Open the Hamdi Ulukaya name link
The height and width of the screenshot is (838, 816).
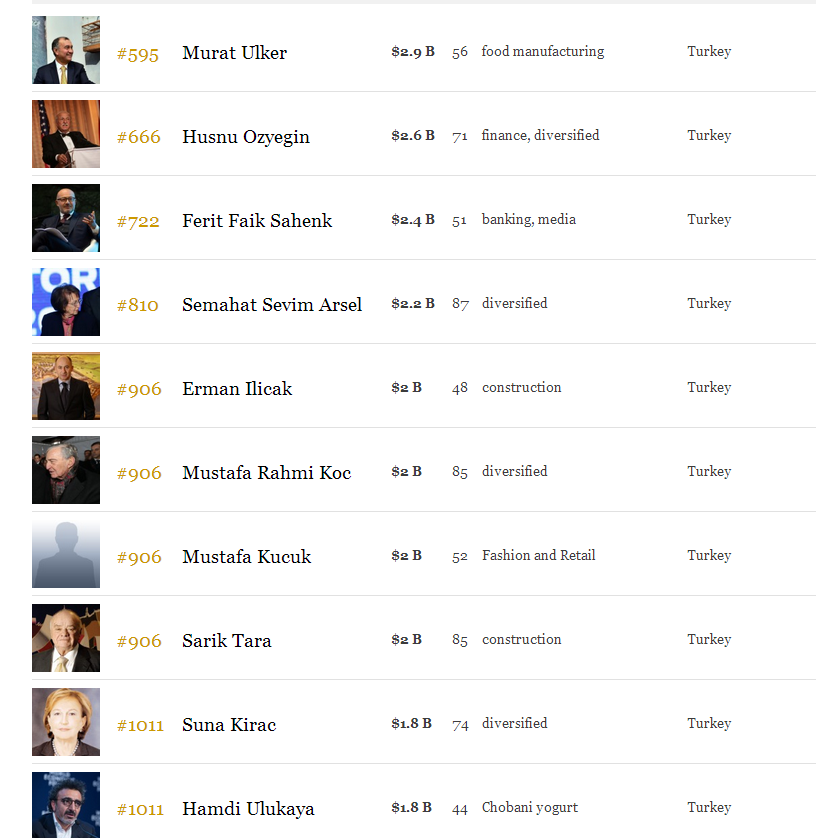tap(248, 809)
